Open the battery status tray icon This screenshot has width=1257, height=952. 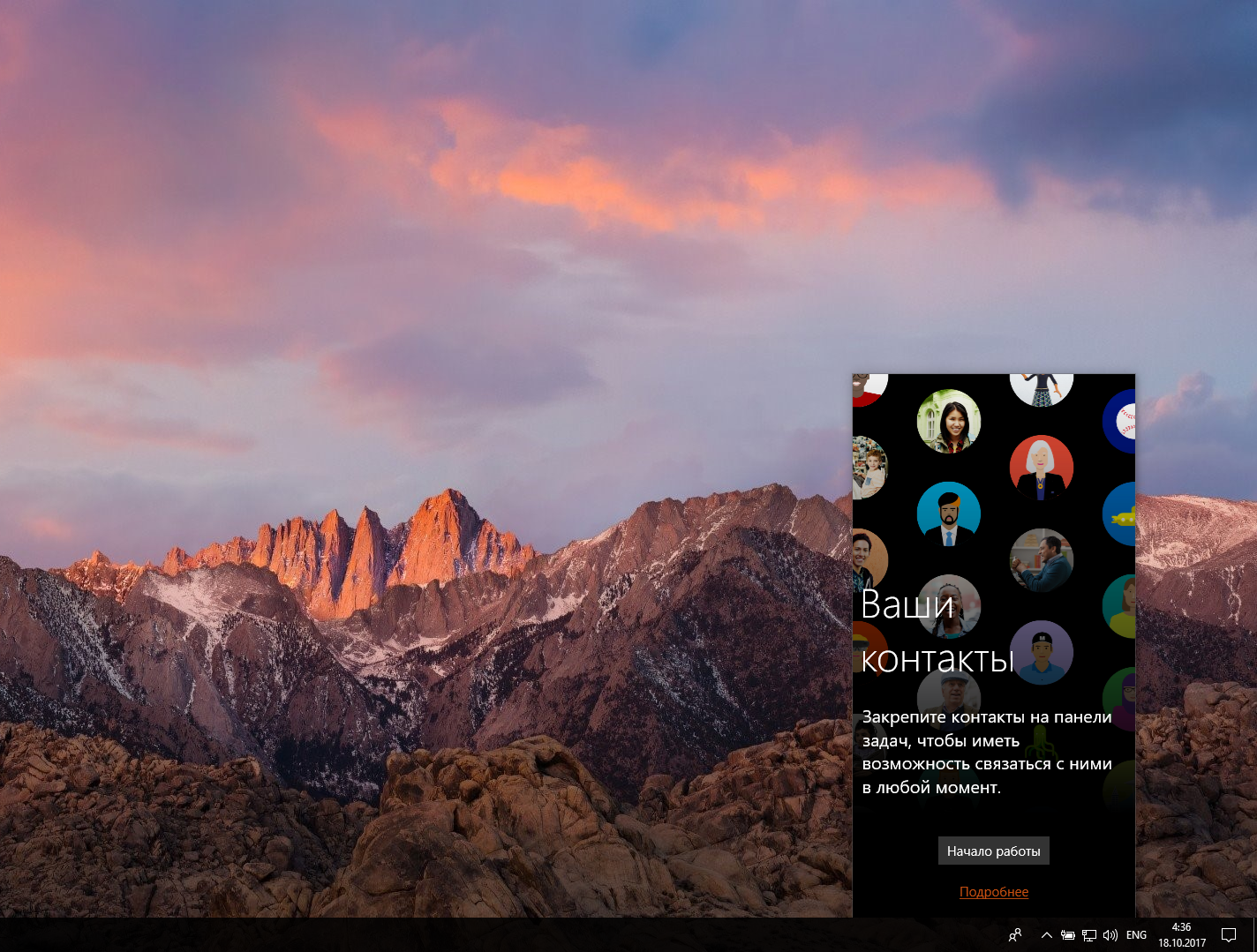point(1068,935)
